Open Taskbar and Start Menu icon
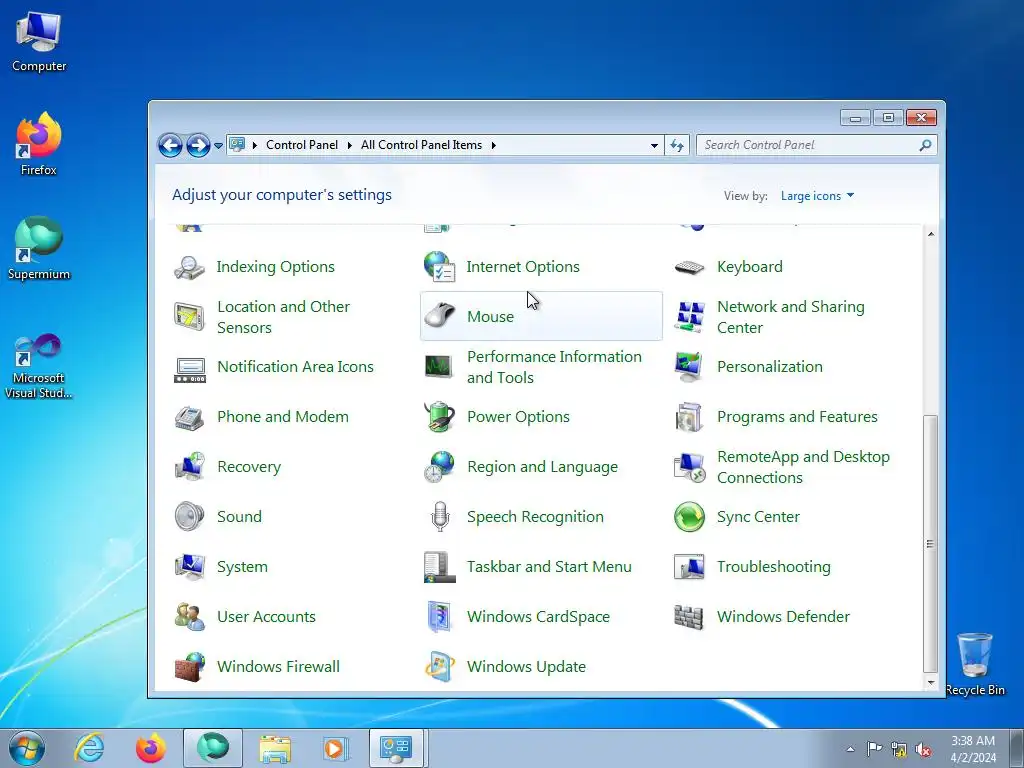Viewport: 1024px width, 768px height. pyautogui.click(x=440, y=567)
